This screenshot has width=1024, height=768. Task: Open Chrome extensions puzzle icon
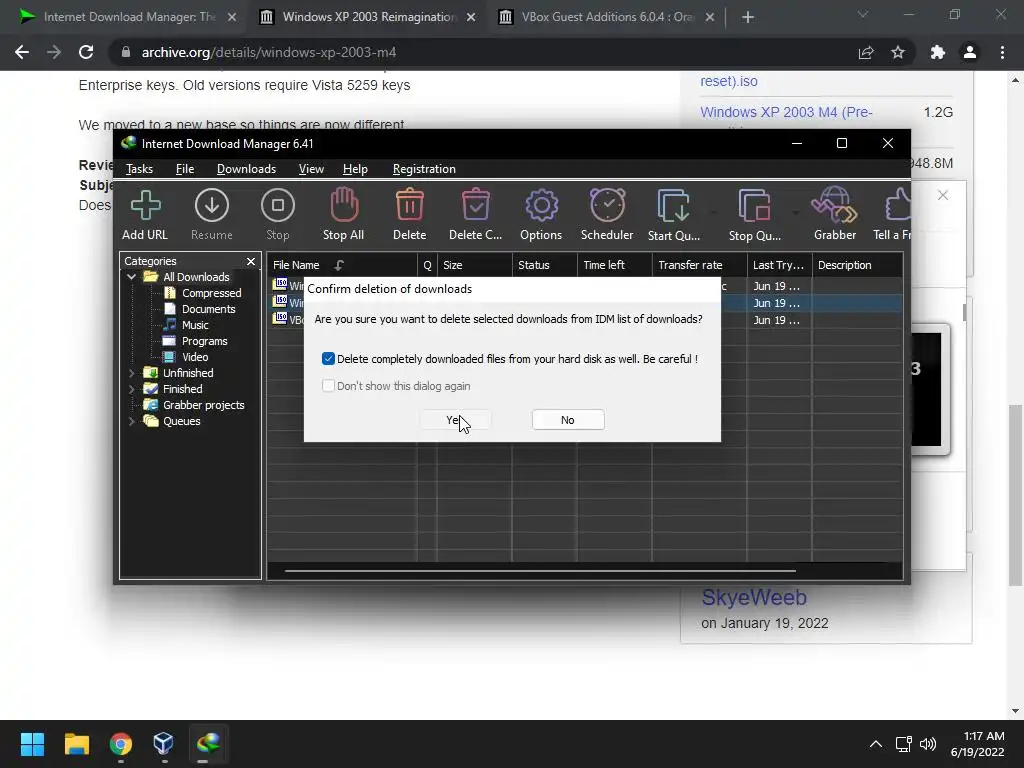(938, 52)
